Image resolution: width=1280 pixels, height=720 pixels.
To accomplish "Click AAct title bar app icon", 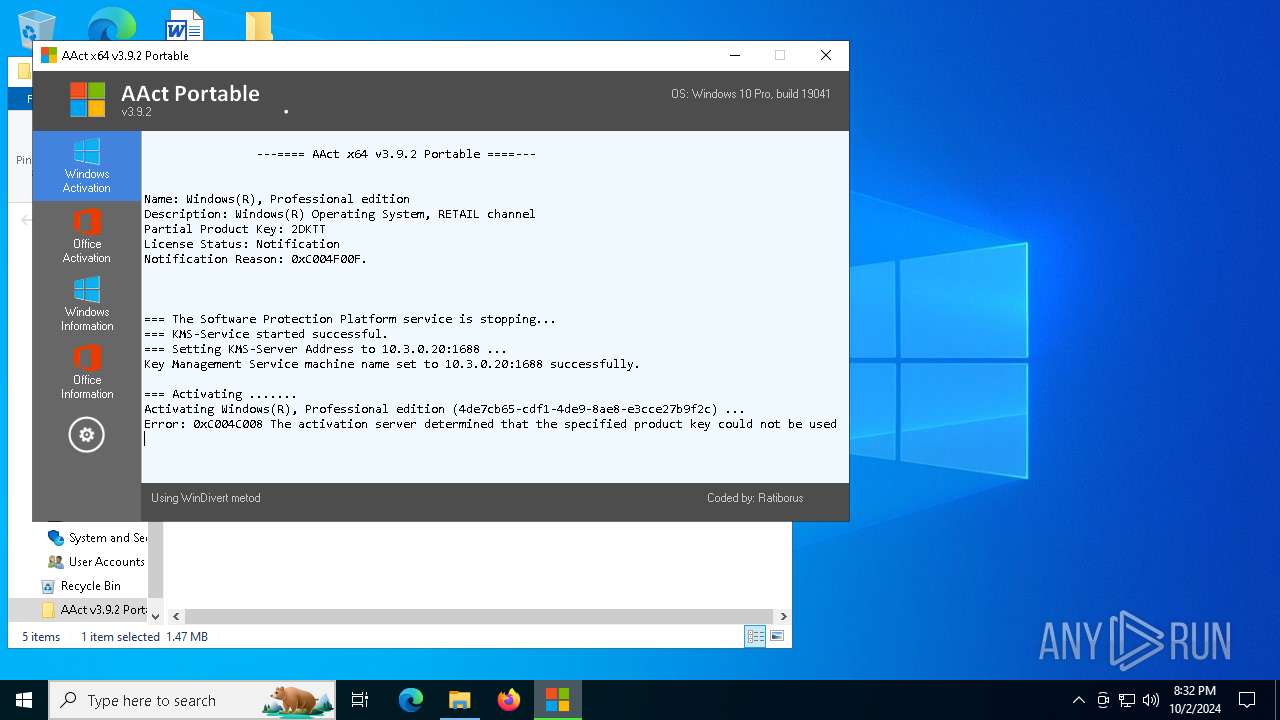I will (x=49, y=56).
